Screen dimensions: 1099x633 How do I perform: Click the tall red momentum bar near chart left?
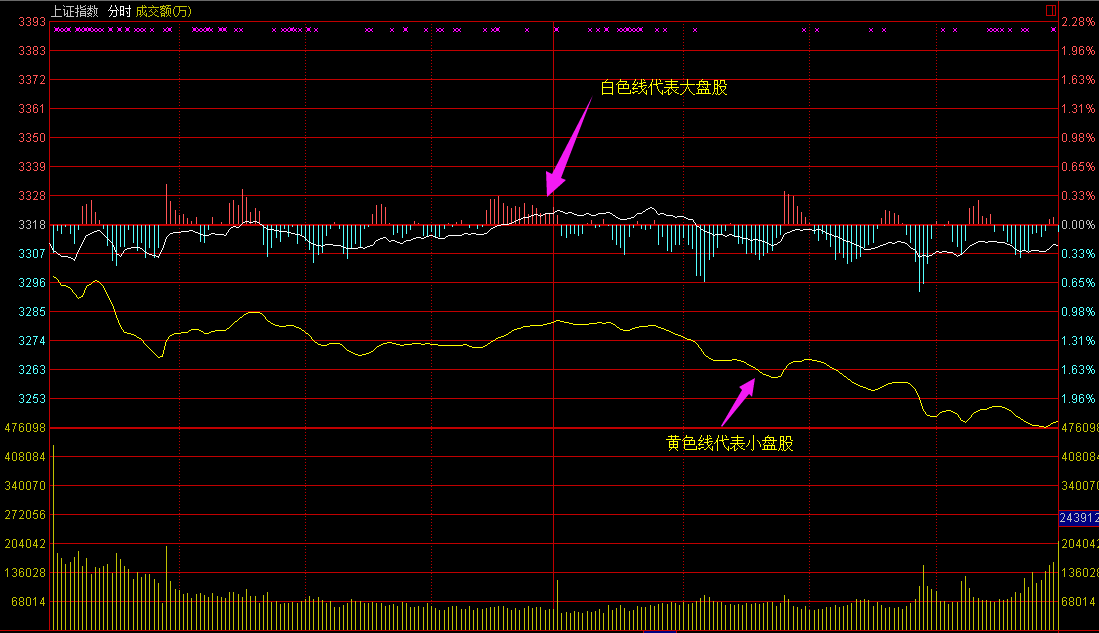(x=167, y=204)
